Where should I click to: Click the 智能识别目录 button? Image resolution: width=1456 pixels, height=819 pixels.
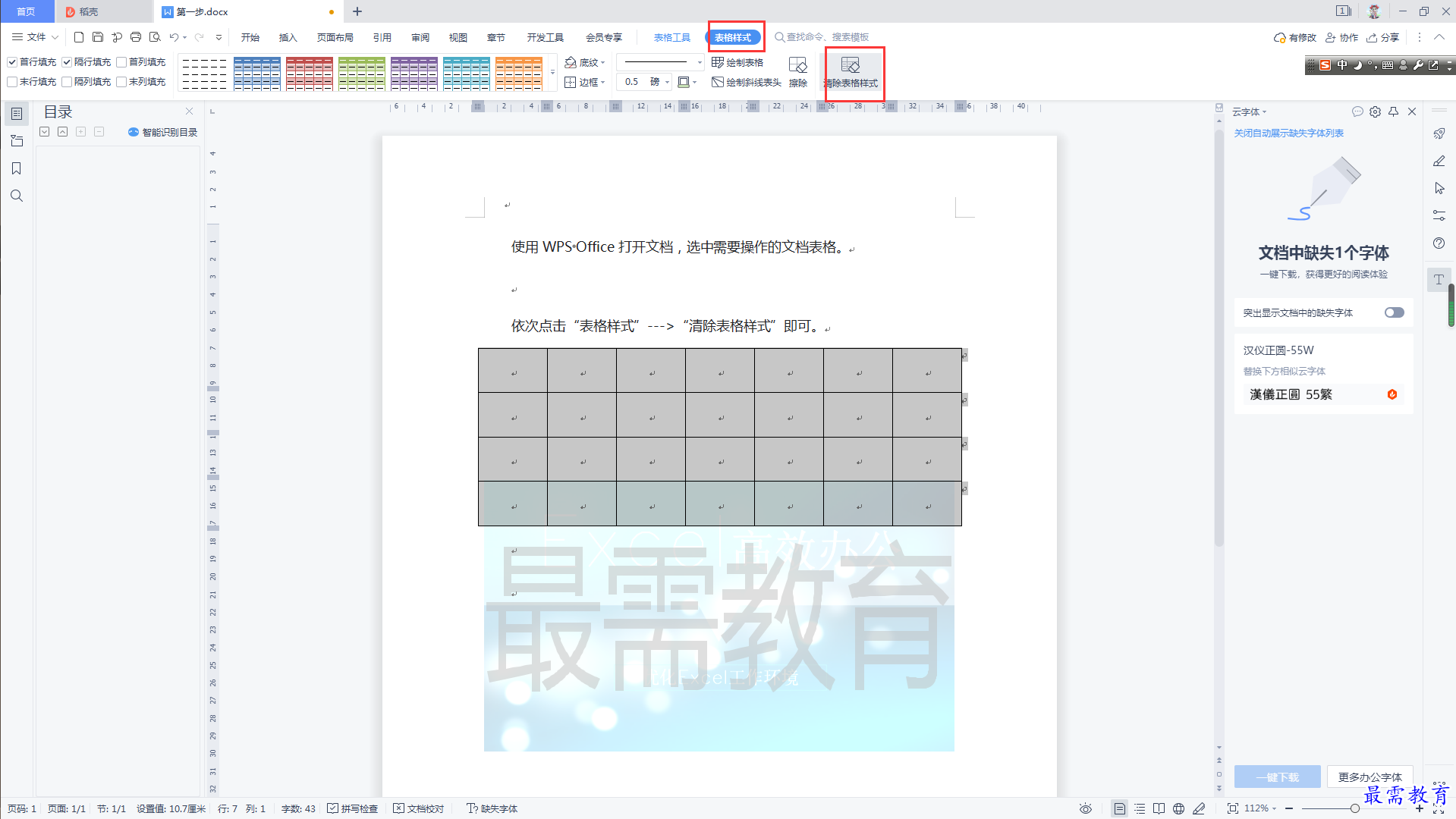162,132
